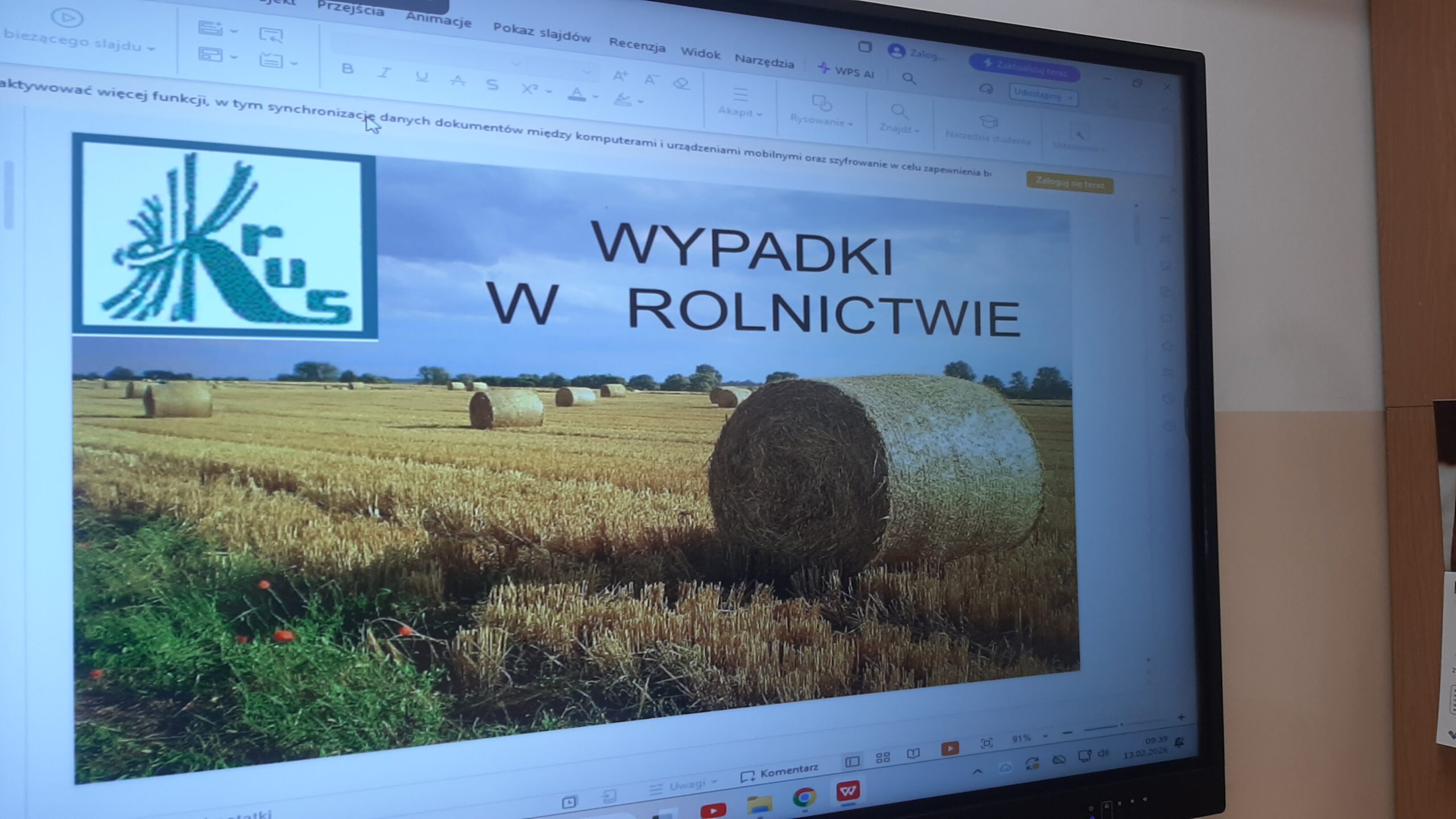The image size is (1456, 819).
Task: Start slideshow from the orange play icon
Action: point(949,749)
